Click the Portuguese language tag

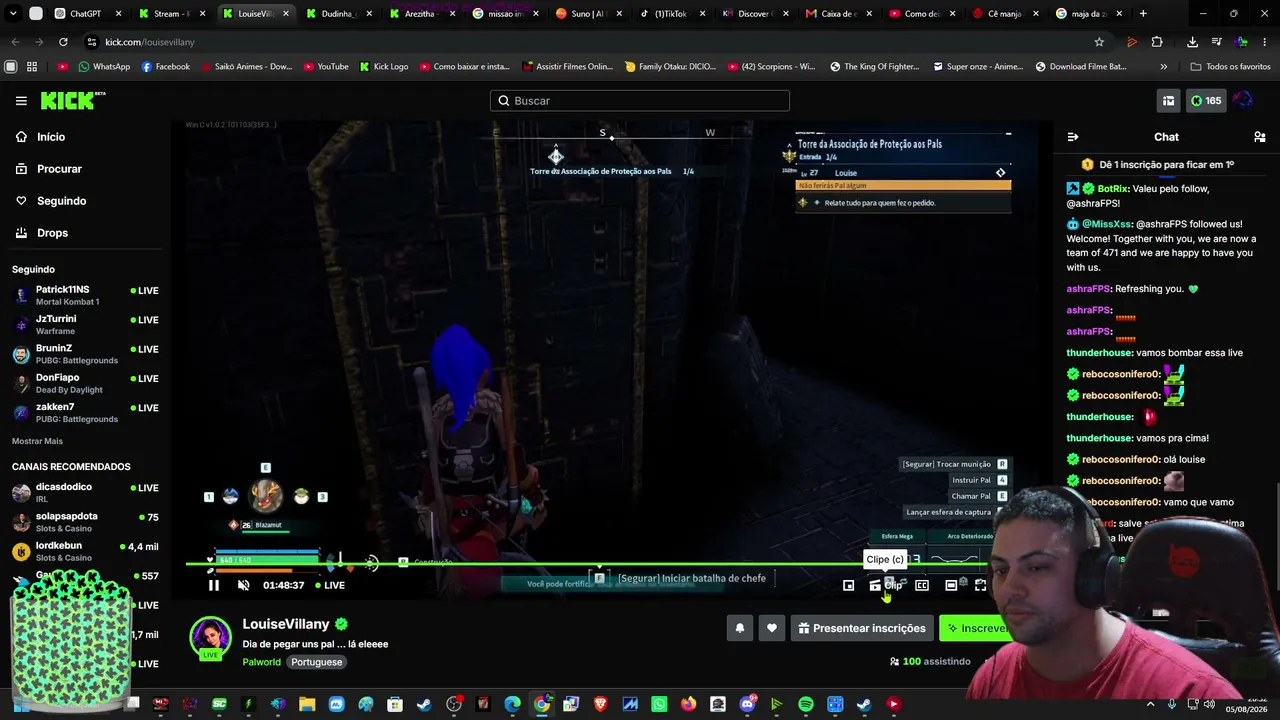click(316, 662)
